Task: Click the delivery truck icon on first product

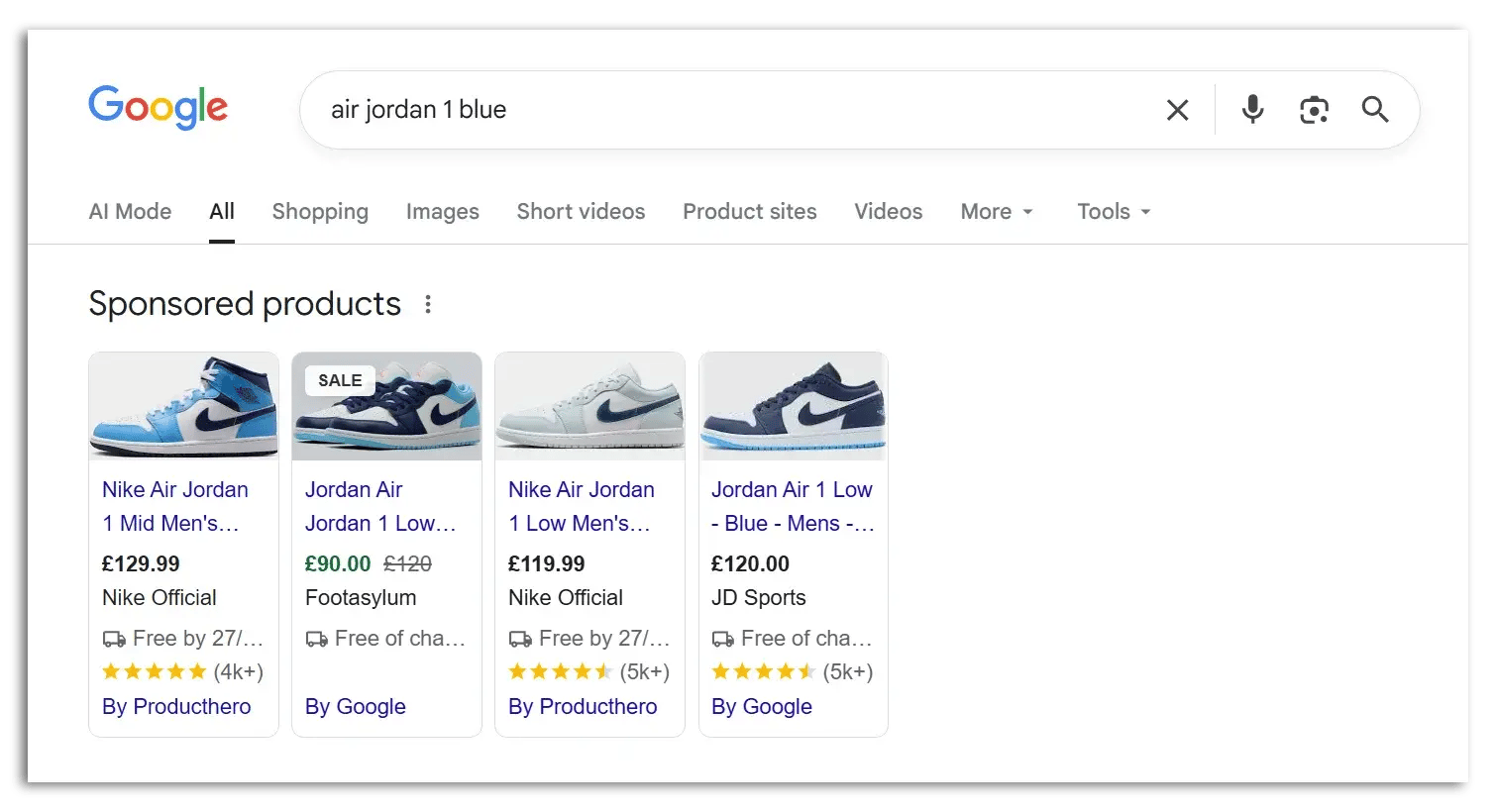Action: click(x=112, y=638)
